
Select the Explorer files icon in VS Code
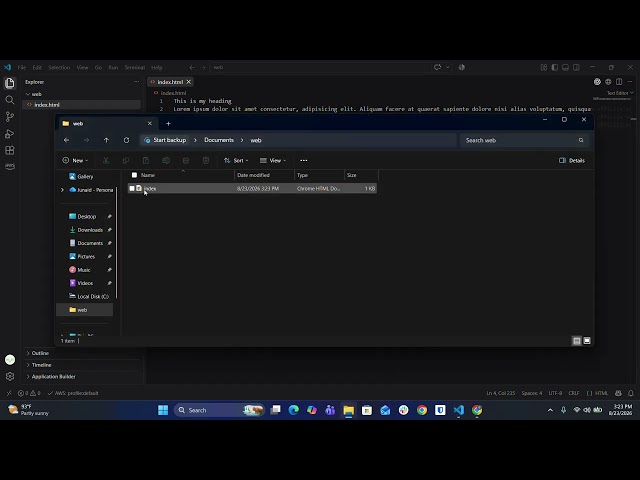pos(10,83)
